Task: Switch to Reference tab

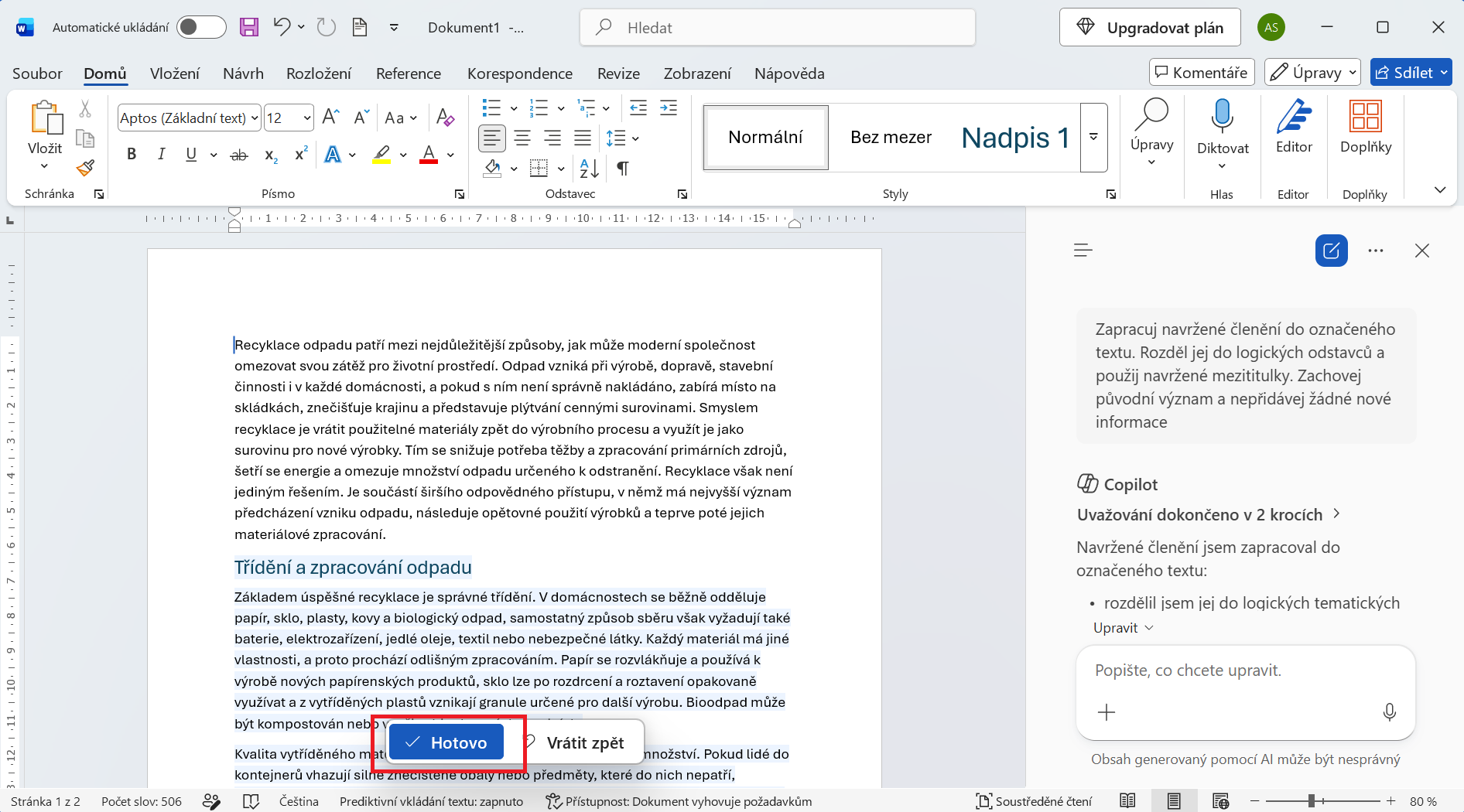Action: 409,73
